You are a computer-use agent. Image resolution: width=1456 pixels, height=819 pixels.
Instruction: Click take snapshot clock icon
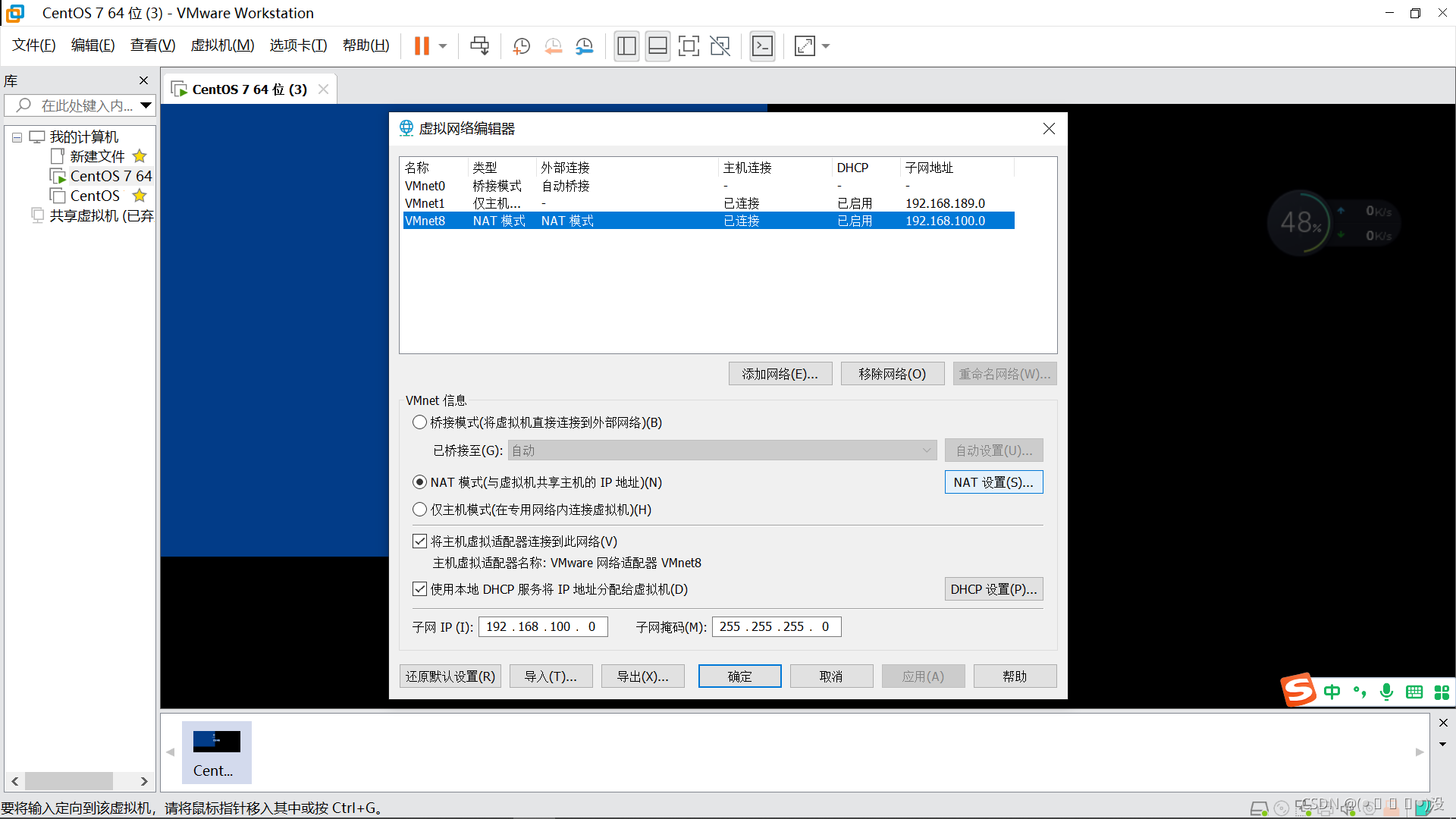coord(521,46)
